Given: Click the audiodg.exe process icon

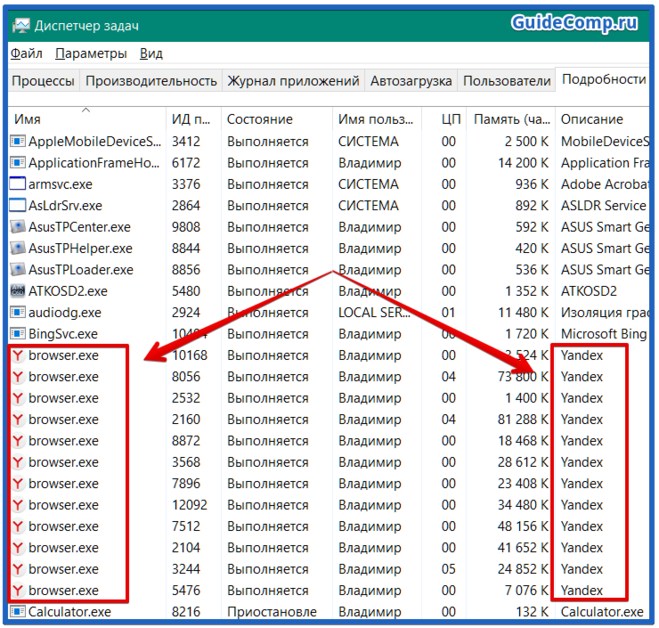Looking at the screenshot, I should point(18,312).
